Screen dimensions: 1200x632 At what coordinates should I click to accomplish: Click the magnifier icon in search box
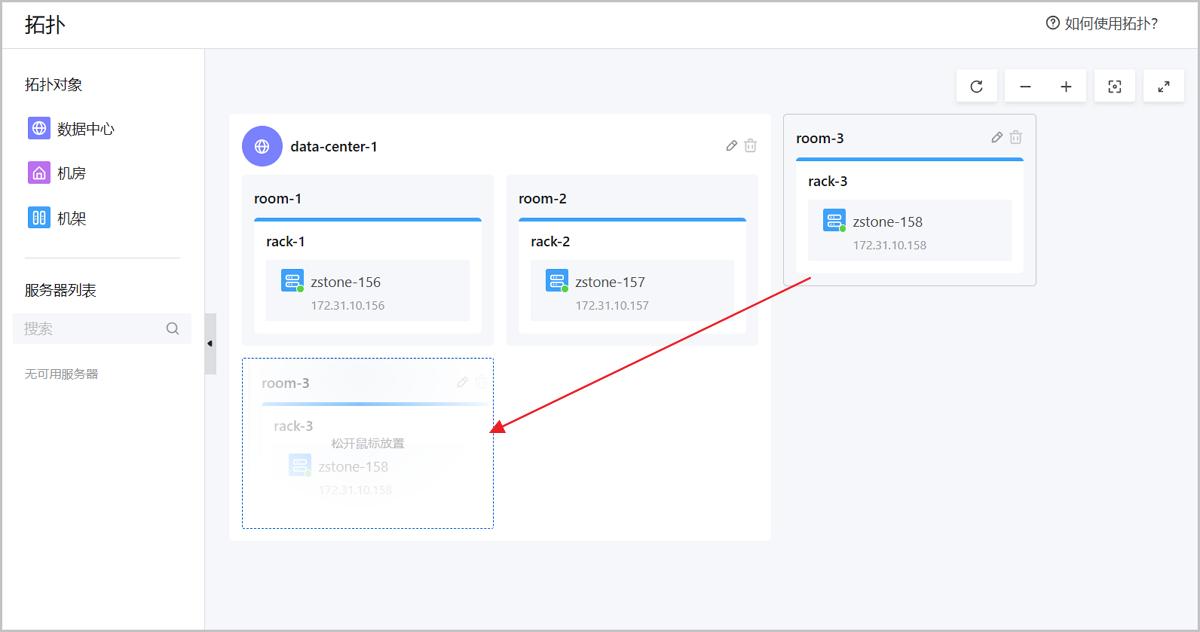click(x=172, y=328)
